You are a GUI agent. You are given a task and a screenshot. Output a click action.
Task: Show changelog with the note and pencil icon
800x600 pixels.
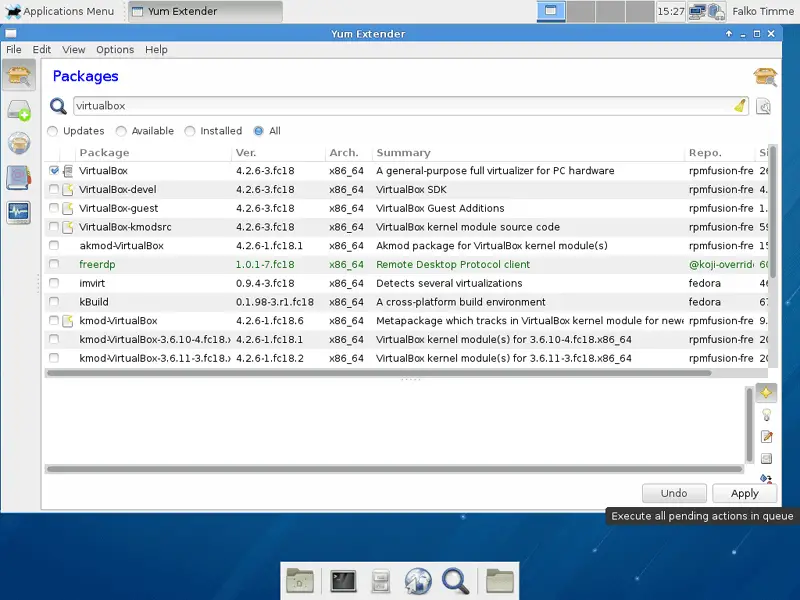[x=766, y=437]
